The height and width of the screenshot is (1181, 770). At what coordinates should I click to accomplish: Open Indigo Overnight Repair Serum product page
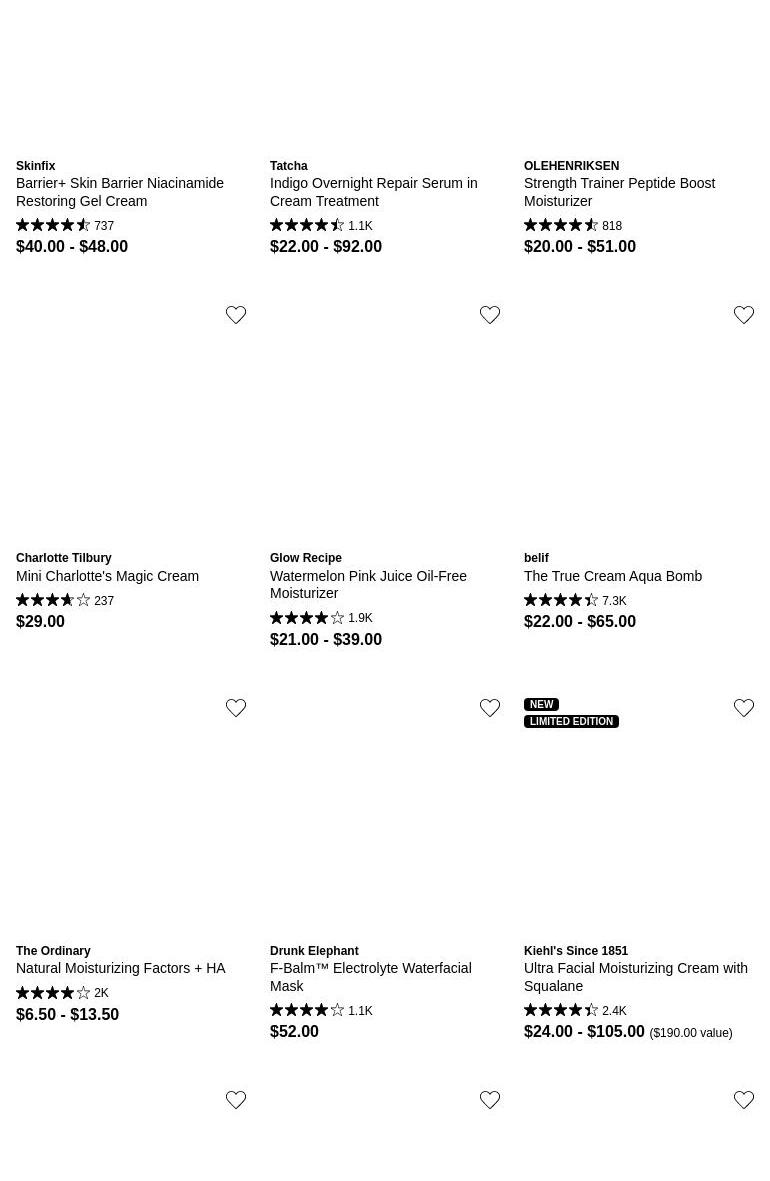coord(373,192)
